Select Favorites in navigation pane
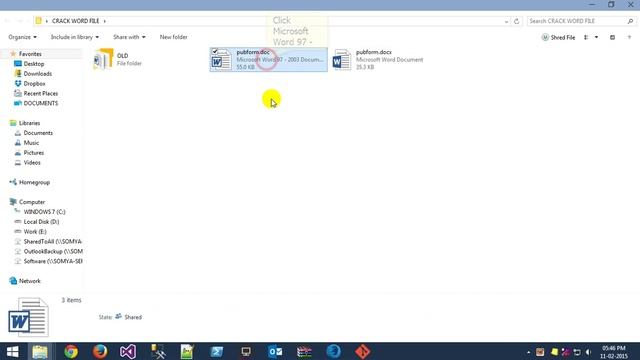Viewport: 640px width, 360px height. [x=30, y=54]
